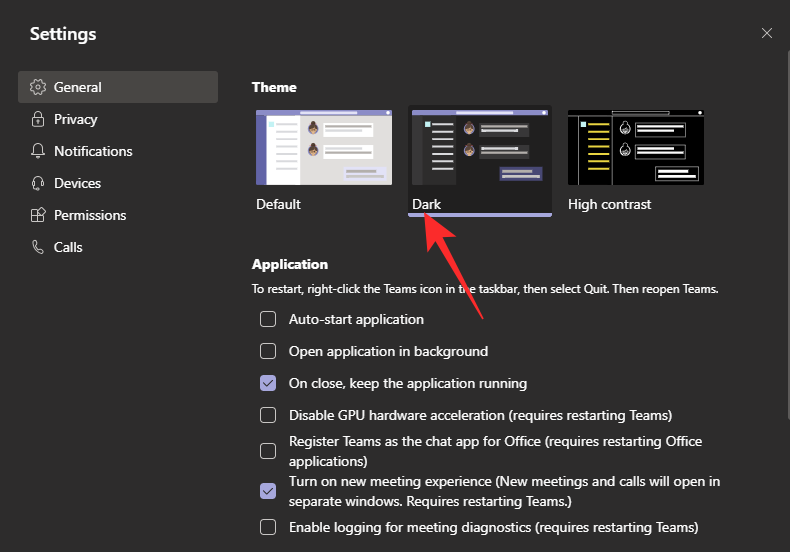This screenshot has width=790, height=552.
Task: Go to the Calls settings section
Action: 68,247
